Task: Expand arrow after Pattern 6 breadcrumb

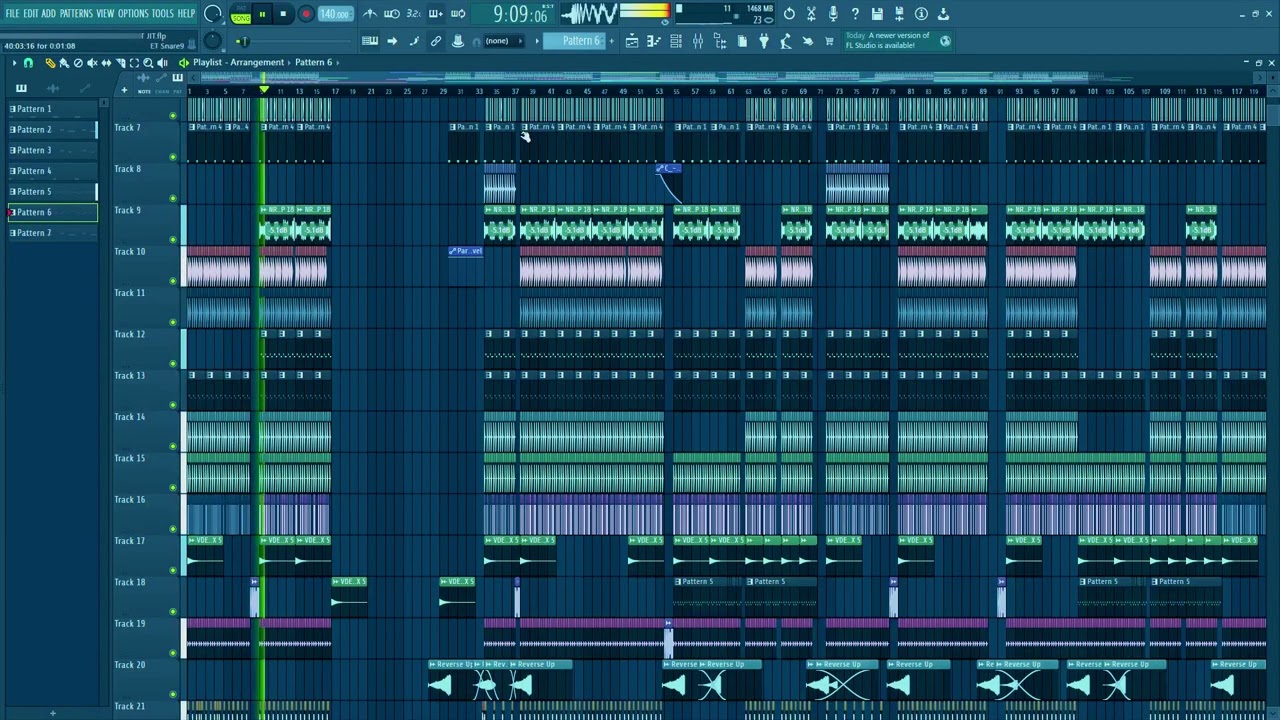Action: coord(337,62)
